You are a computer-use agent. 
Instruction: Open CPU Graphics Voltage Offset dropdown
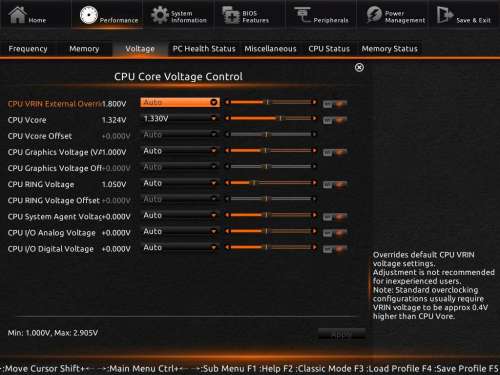[x=180, y=167]
